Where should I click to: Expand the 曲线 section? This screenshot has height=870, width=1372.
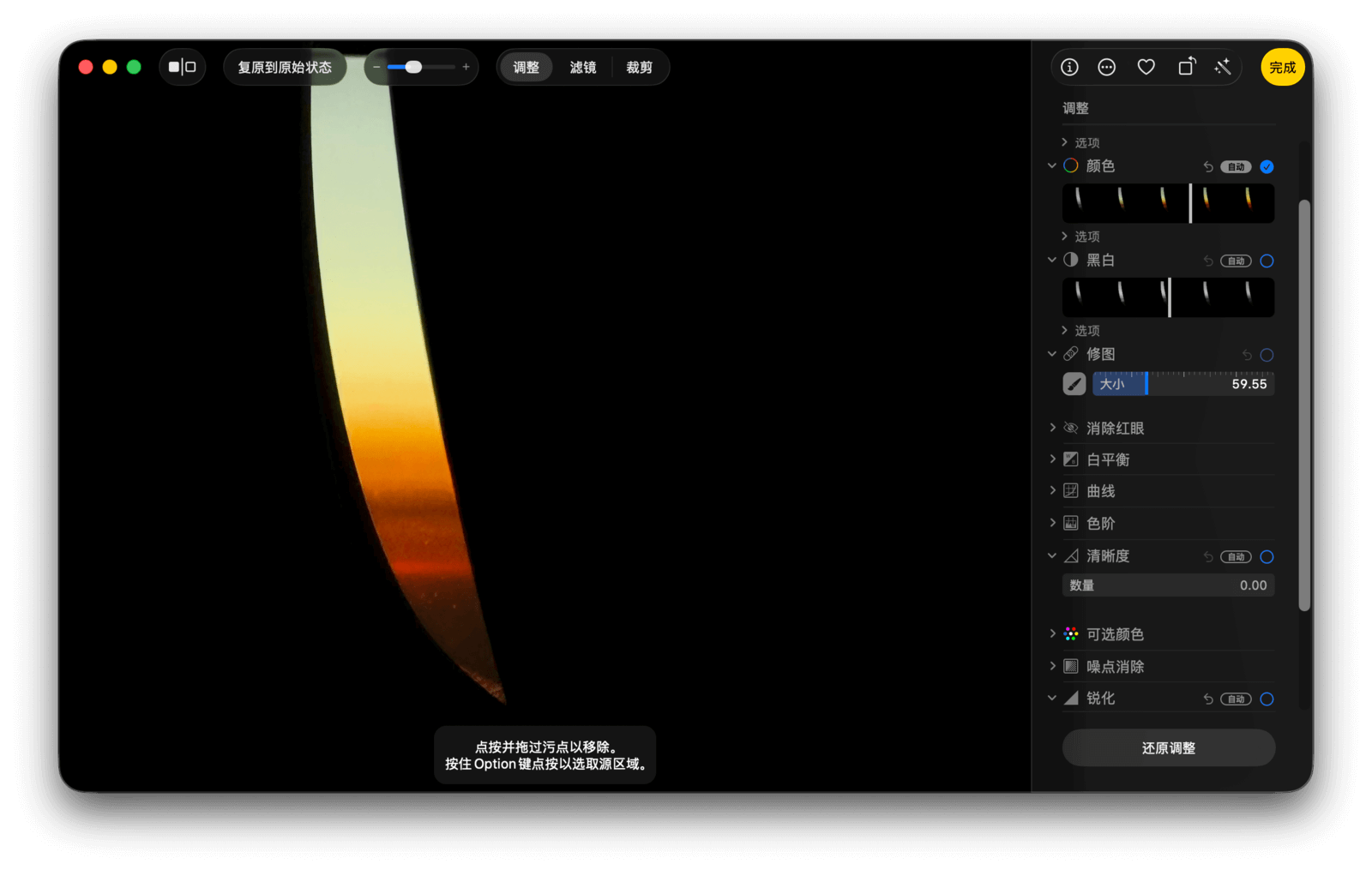coord(1053,491)
